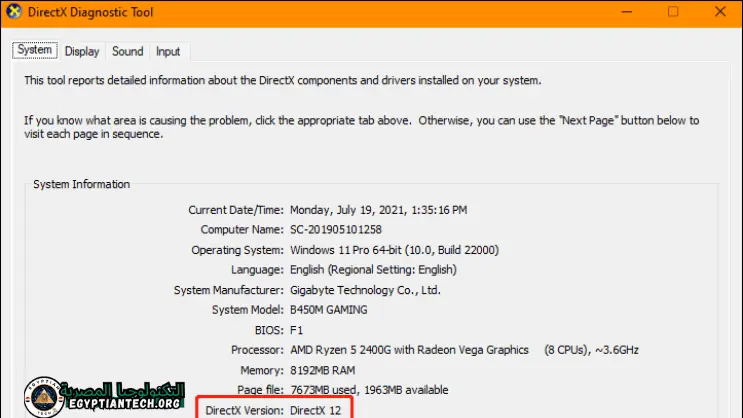Click the sentence starting 'This tool reports detailed information'
Image resolution: width=743 pixels, height=418 pixels.
(283, 80)
